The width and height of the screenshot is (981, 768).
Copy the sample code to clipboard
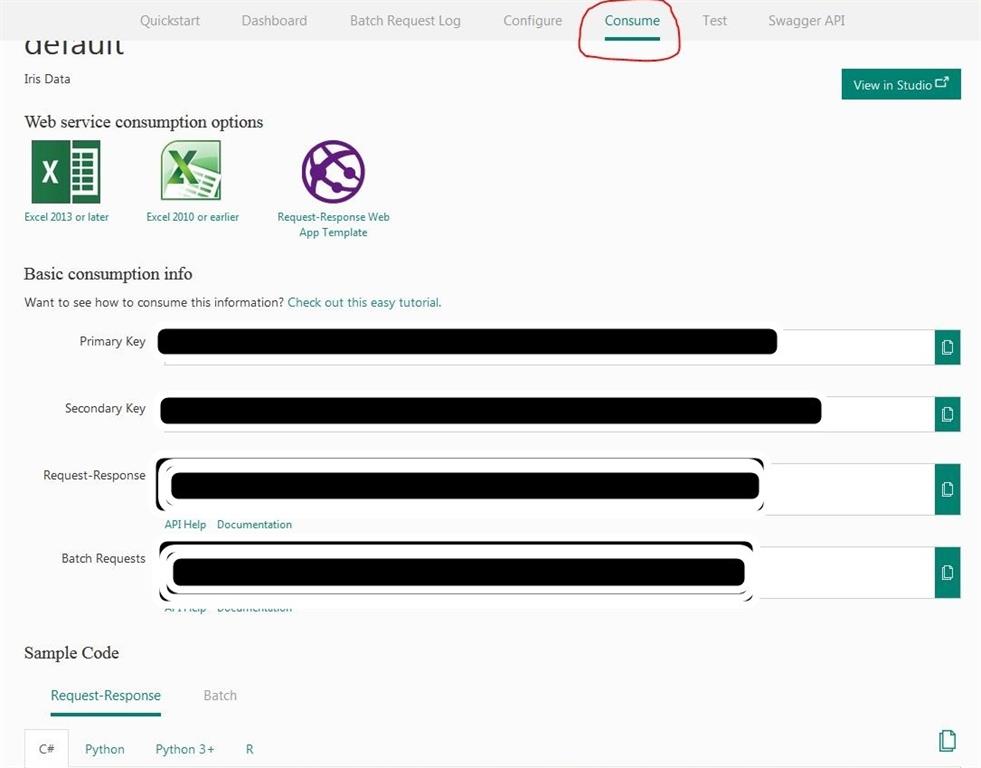point(947,740)
